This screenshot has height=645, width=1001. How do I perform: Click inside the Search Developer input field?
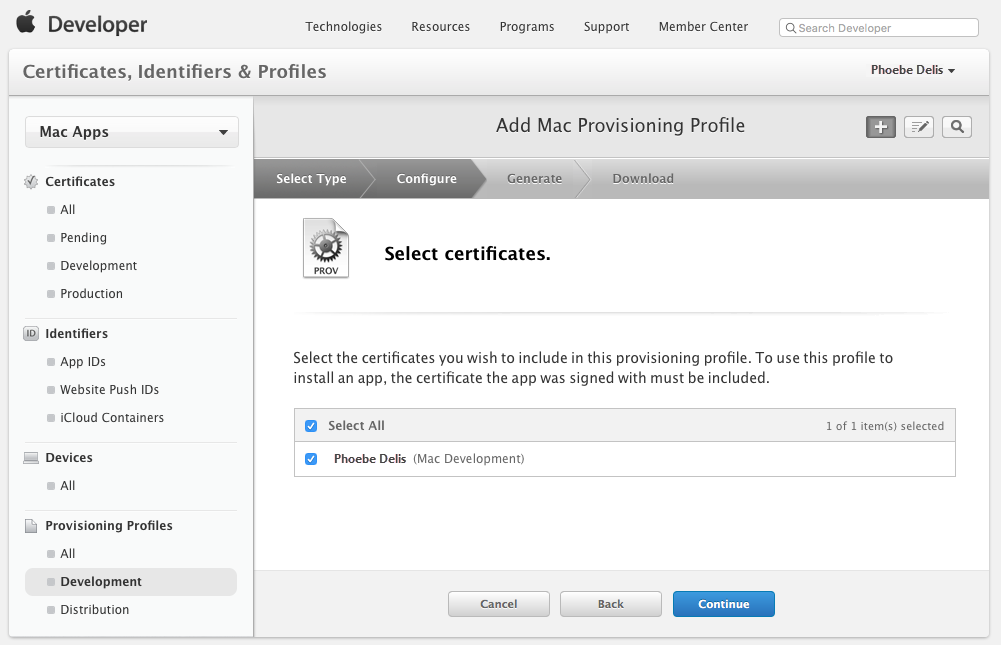[x=878, y=27]
